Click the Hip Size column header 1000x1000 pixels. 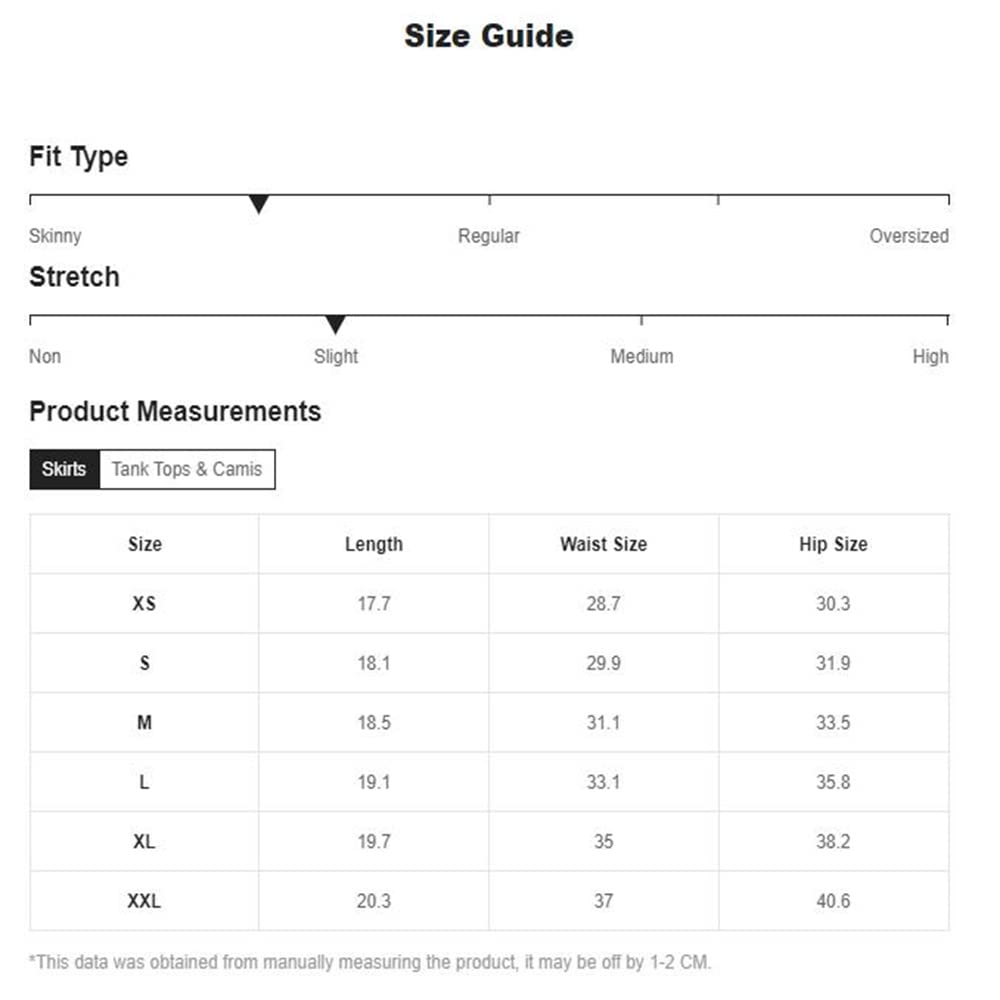pyautogui.click(x=833, y=544)
